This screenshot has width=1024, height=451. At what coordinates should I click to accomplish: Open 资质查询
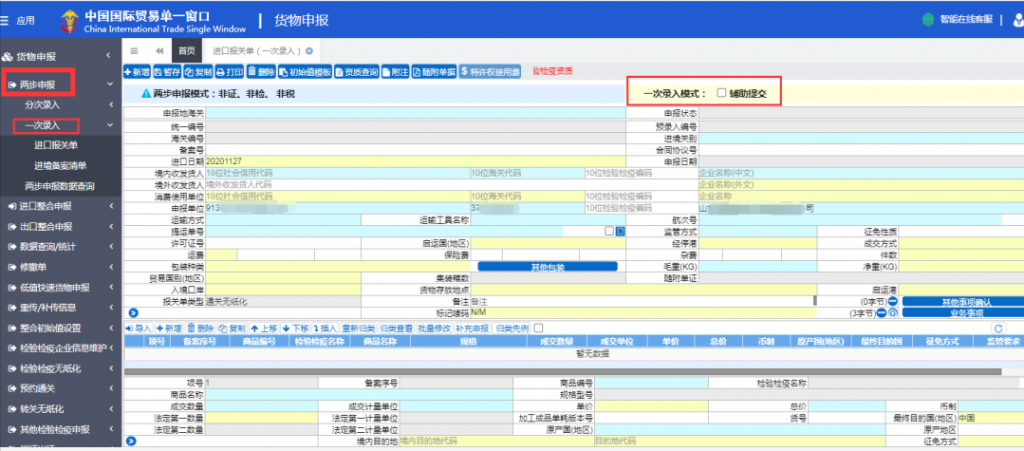coord(357,72)
